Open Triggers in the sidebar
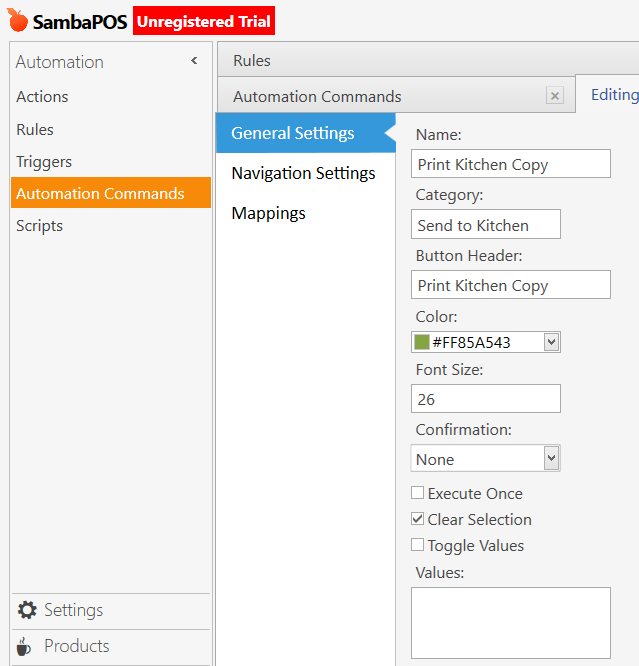639x666 pixels. (x=44, y=162)
